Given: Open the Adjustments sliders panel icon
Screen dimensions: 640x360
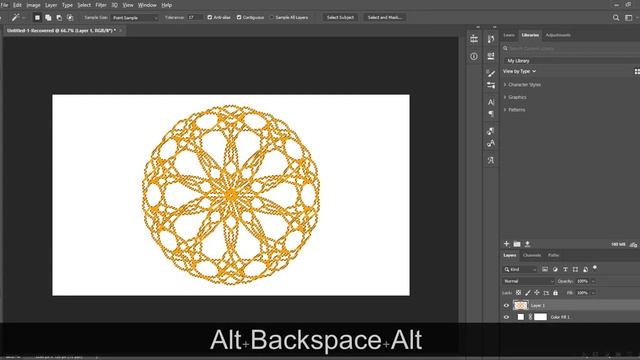Looking at the screenshot, I should point(491,85).
